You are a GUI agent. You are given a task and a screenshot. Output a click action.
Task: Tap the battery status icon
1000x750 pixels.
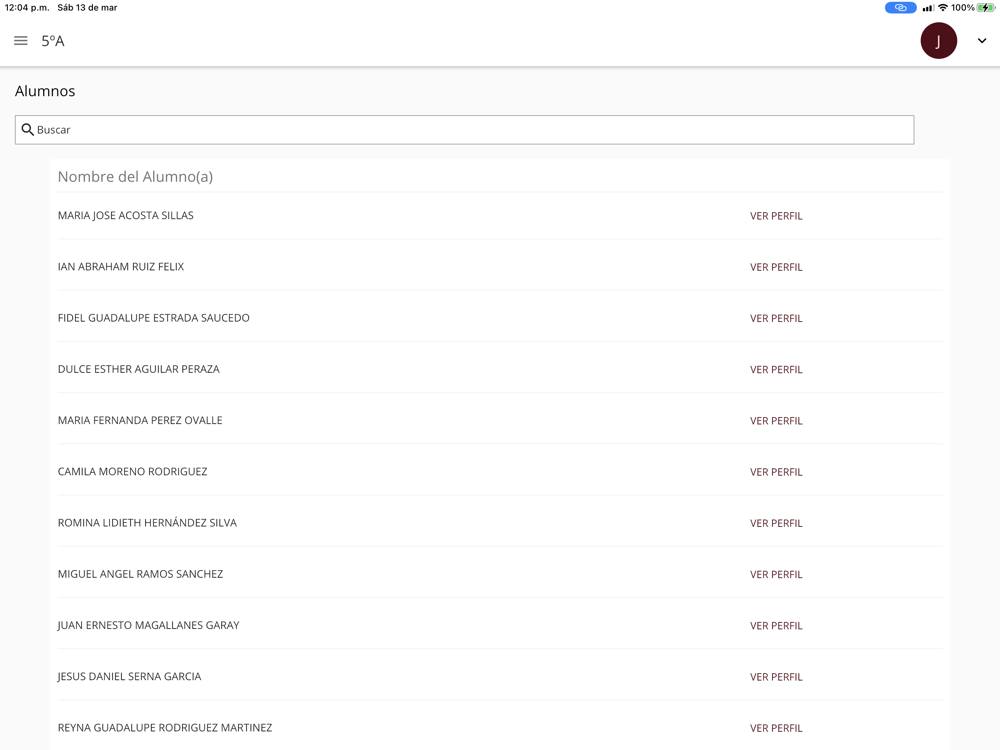pyautogui.click(x=986, y=8)
